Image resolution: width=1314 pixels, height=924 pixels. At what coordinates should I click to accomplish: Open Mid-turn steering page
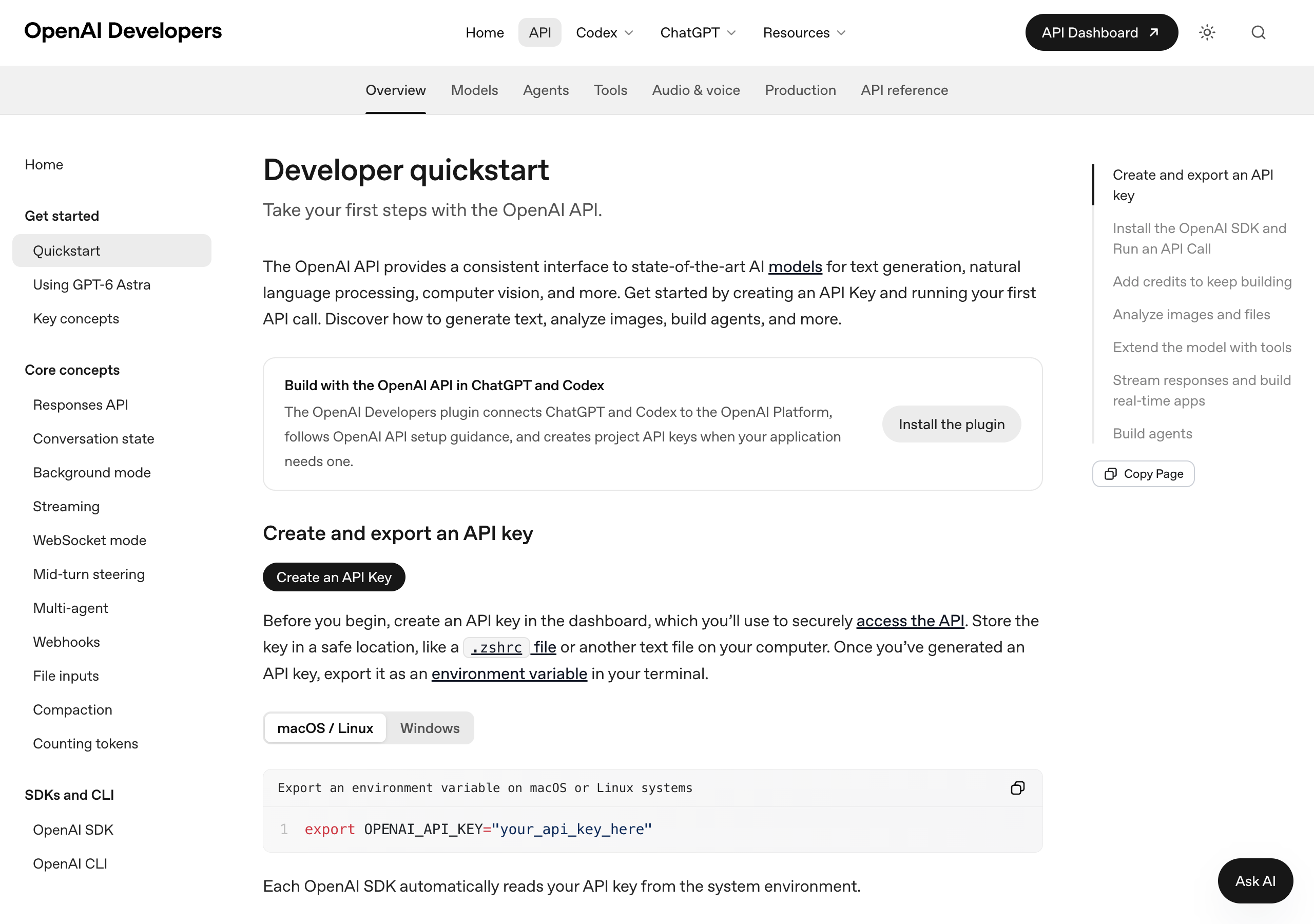[89, 574]
